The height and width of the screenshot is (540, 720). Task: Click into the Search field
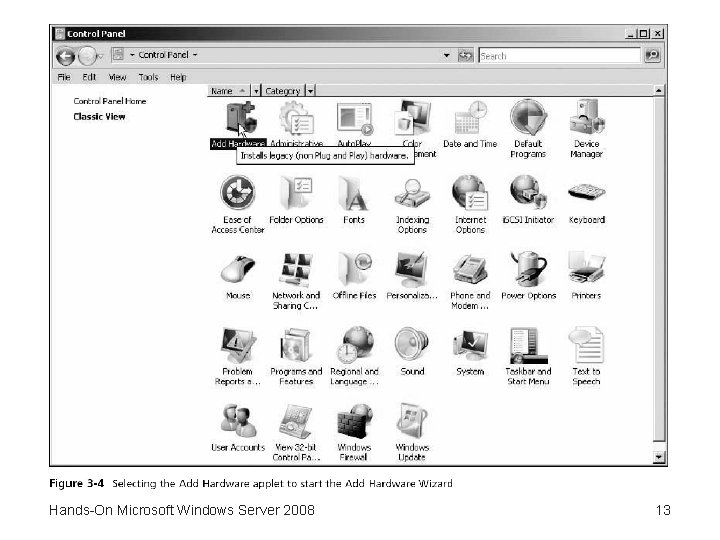pyautogui.click(x=559, y=56)
